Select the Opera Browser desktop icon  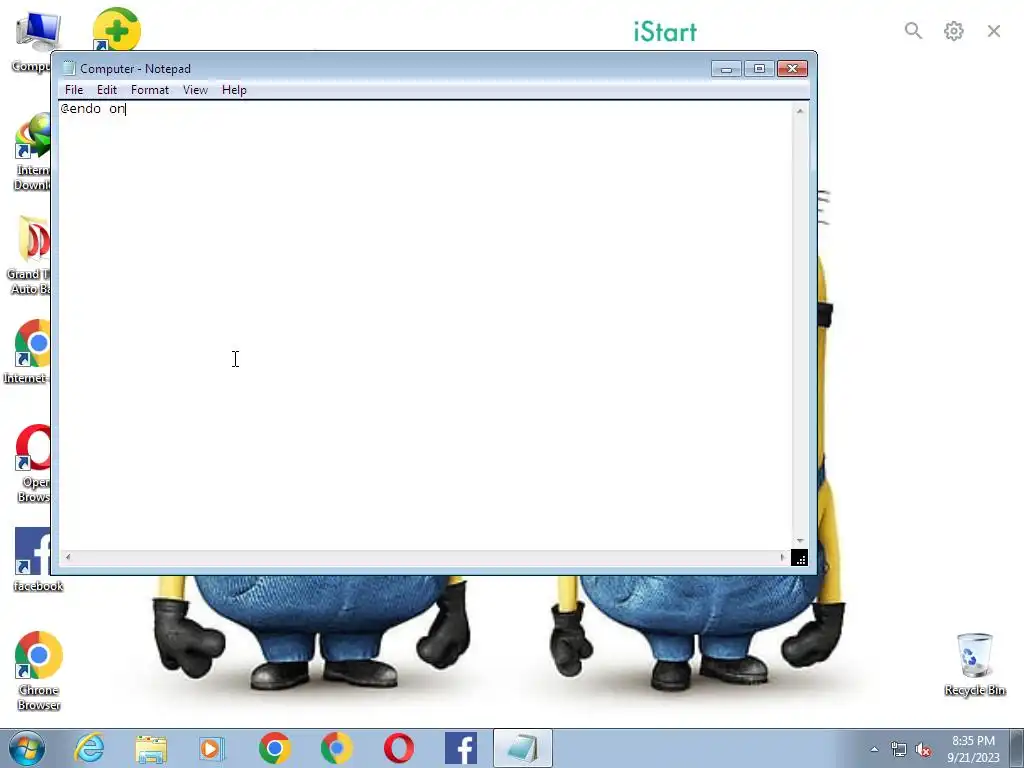(33, 464)
